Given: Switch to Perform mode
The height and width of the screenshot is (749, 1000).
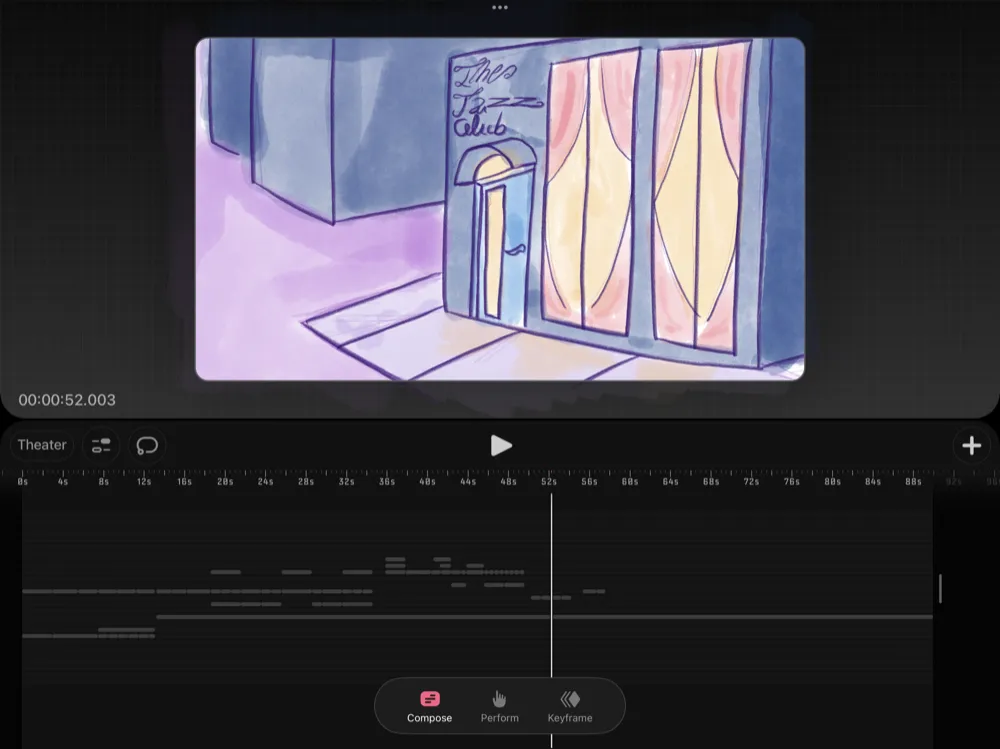Looking at the screenshot, I should tap(499, 706).
